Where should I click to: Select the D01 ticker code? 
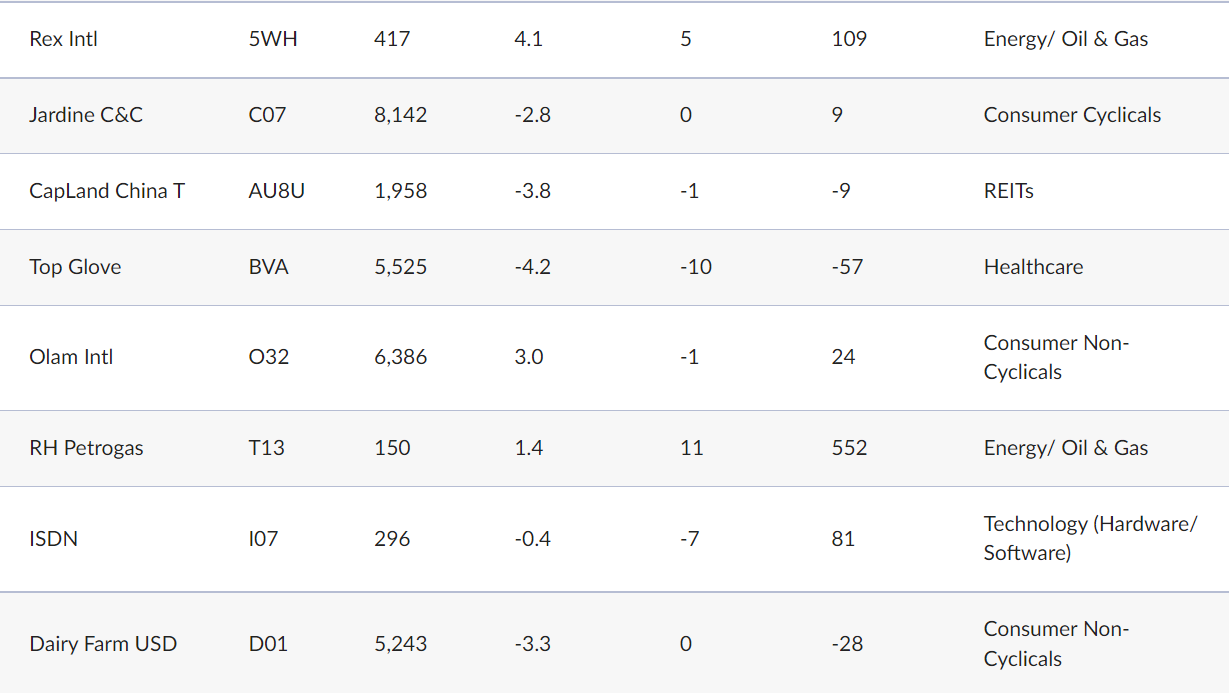coord(268,644)
